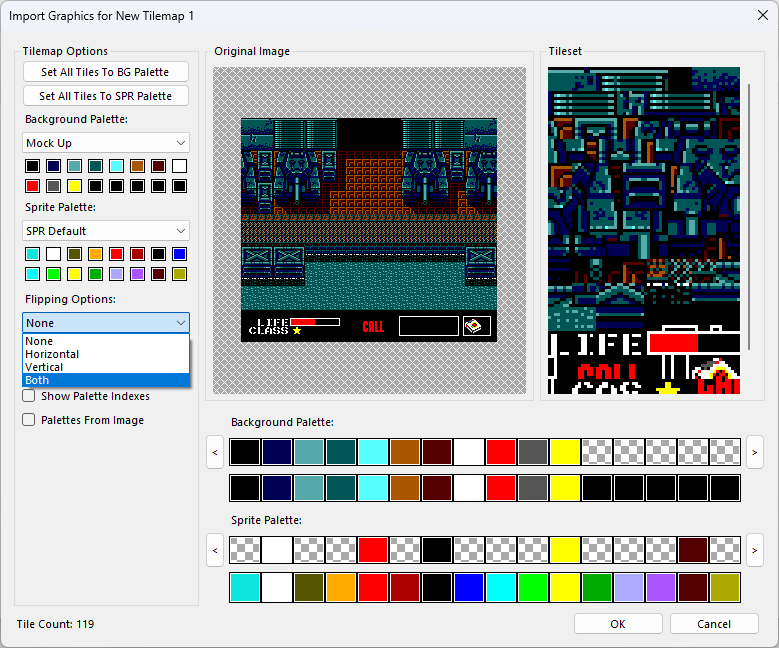
Task: Go to previous sprite palette row
Action: [x=215, y=550]
